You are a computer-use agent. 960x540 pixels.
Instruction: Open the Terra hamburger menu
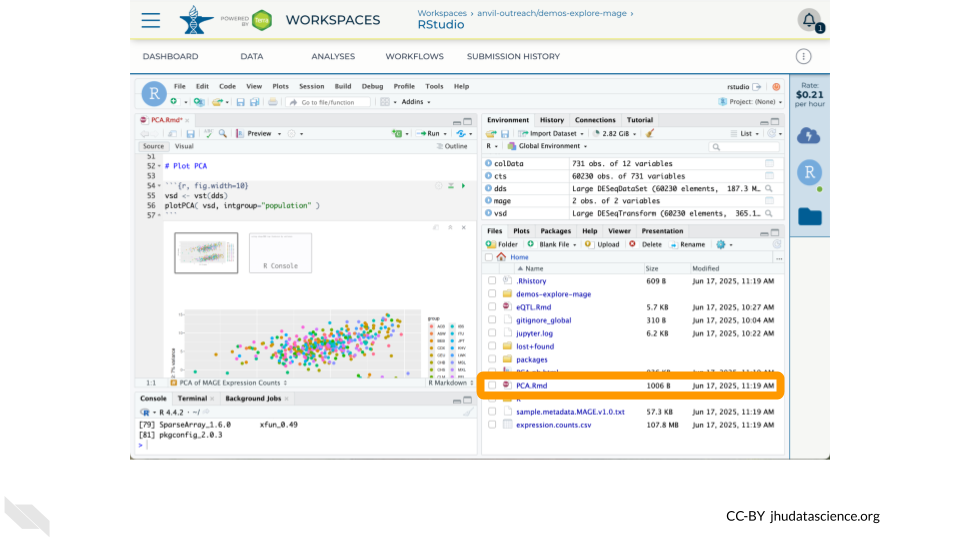[x=151, y=20]
